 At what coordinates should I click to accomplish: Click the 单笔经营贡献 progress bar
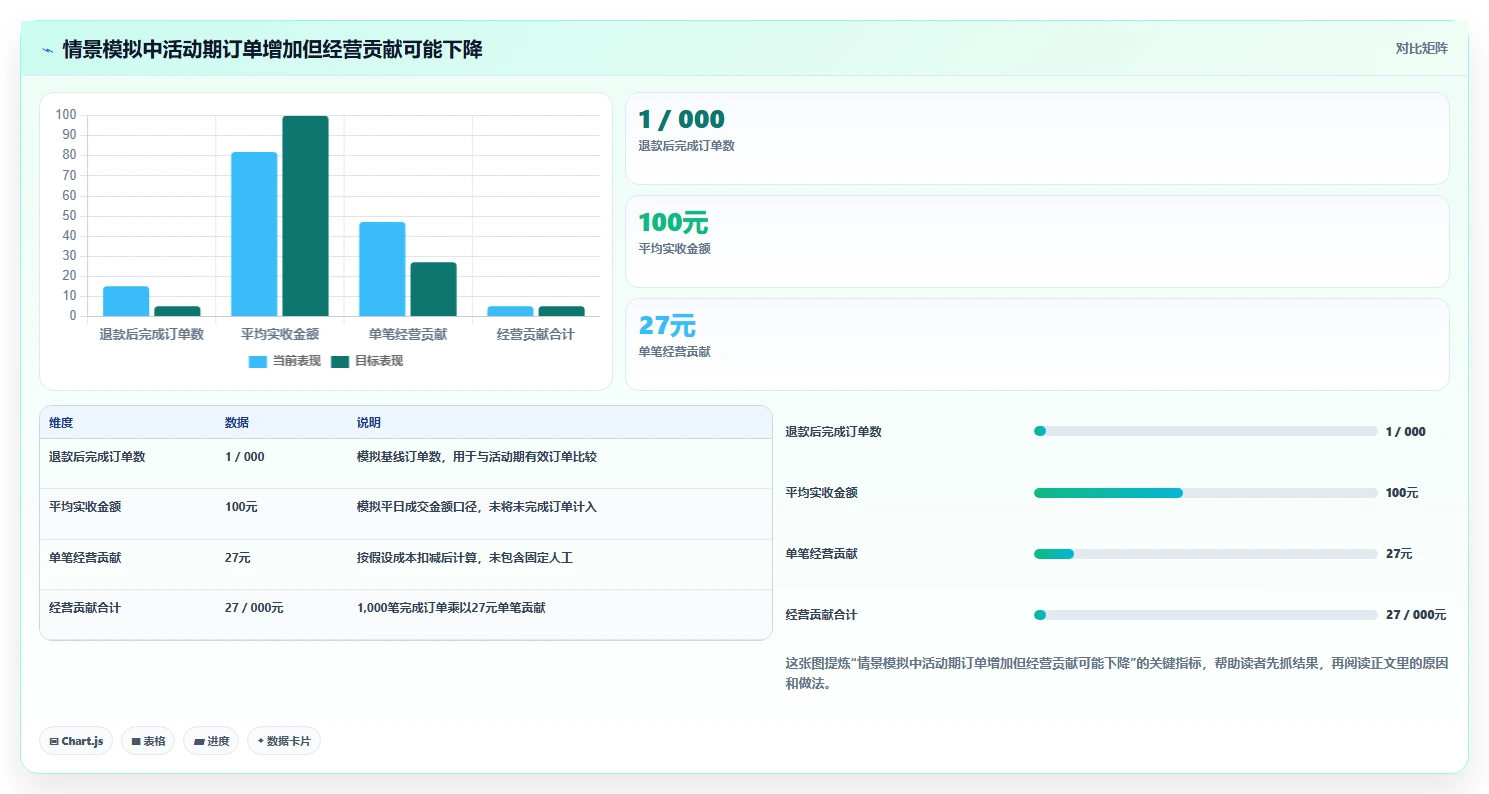coord(1206,554)
